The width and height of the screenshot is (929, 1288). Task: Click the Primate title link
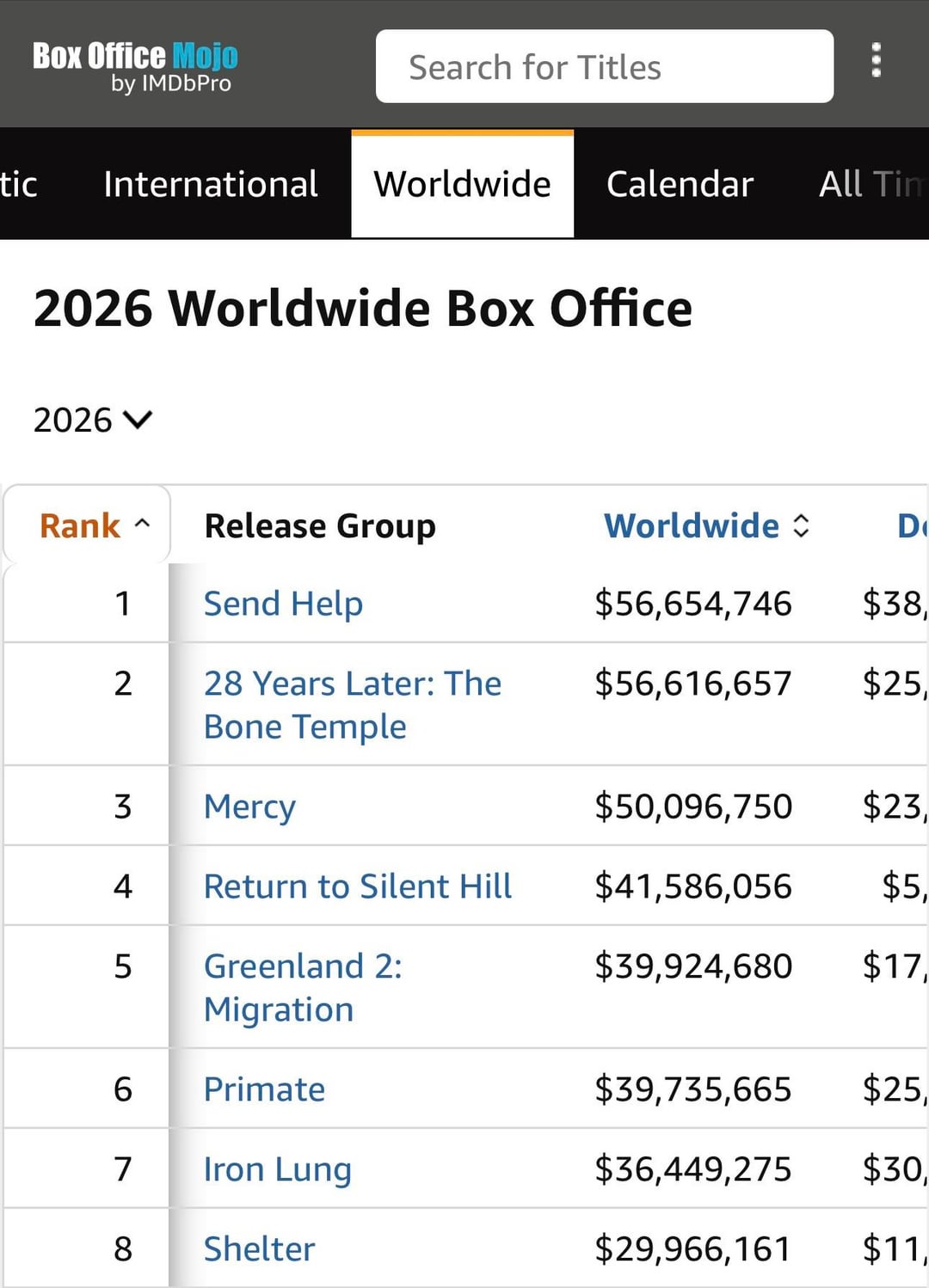click(x=264, y=1089)
